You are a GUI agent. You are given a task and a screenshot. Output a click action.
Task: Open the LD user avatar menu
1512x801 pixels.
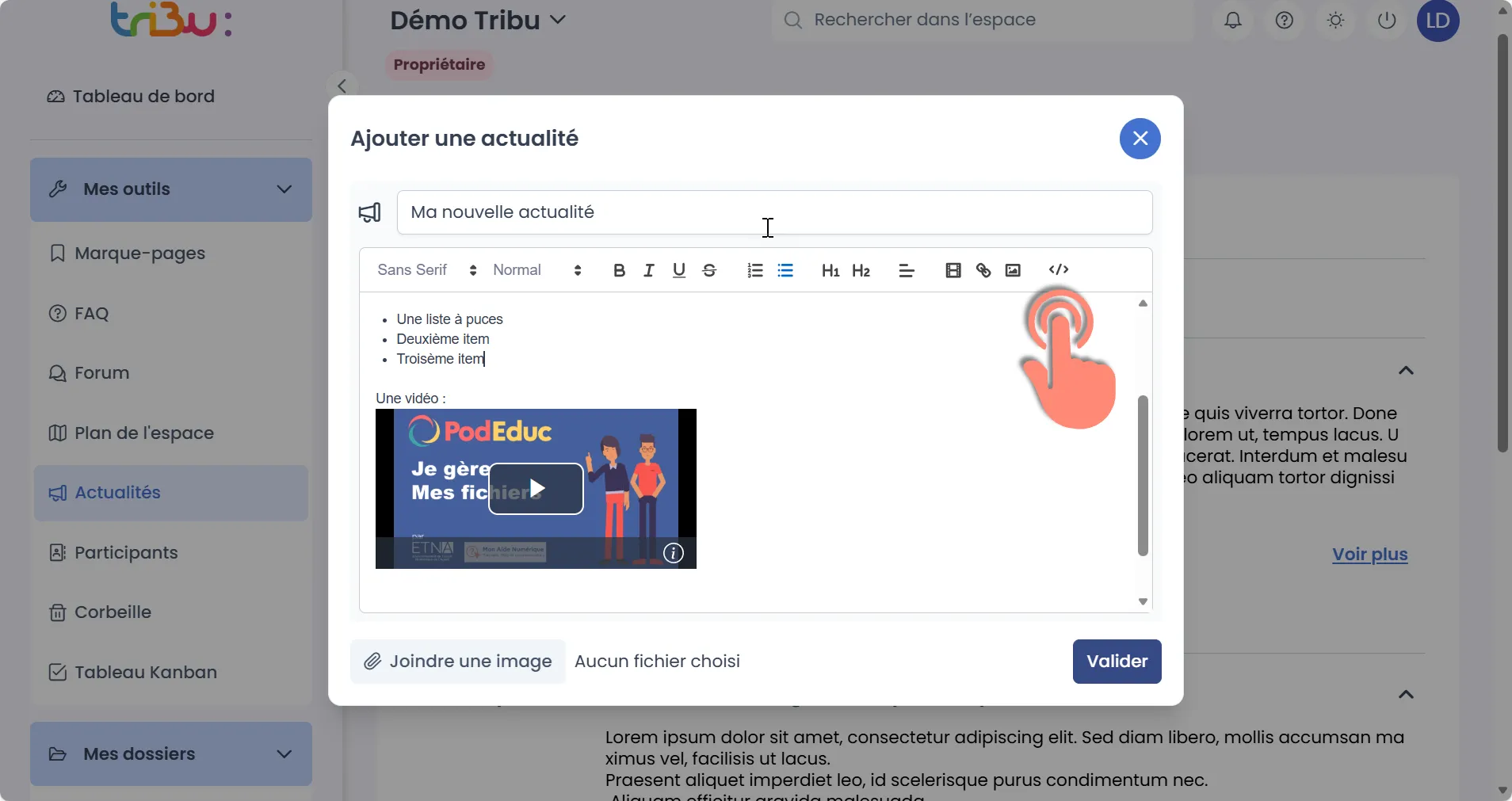[1438, 21]
